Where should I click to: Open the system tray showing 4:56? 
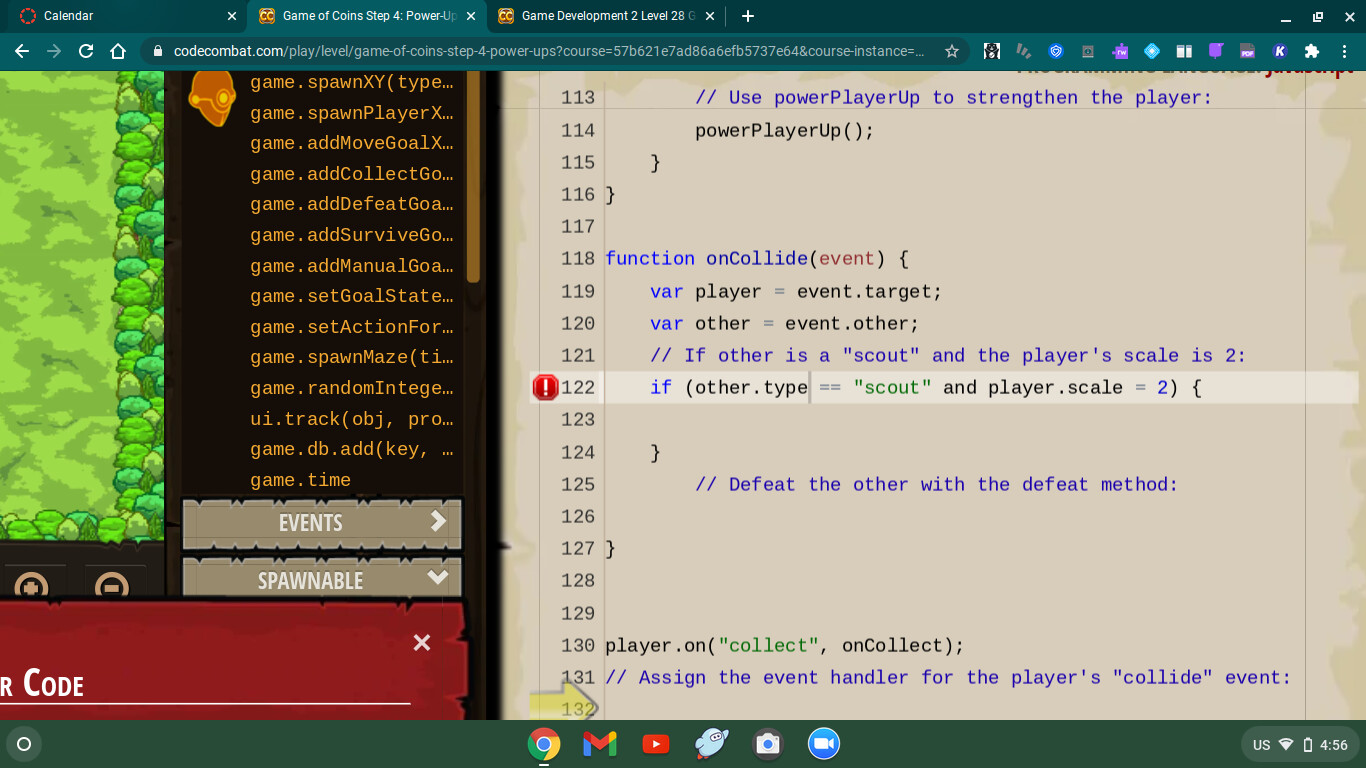pos(1300,744)
